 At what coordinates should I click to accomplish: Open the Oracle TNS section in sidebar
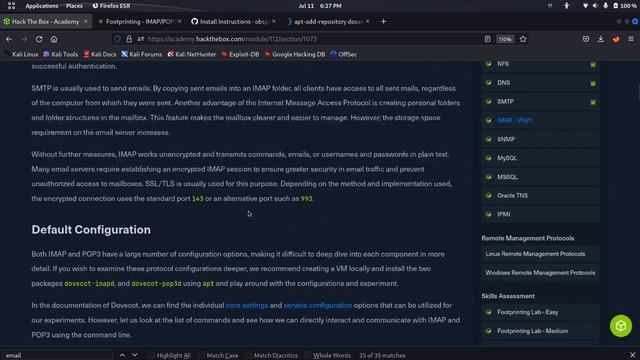tap(540, 196)
